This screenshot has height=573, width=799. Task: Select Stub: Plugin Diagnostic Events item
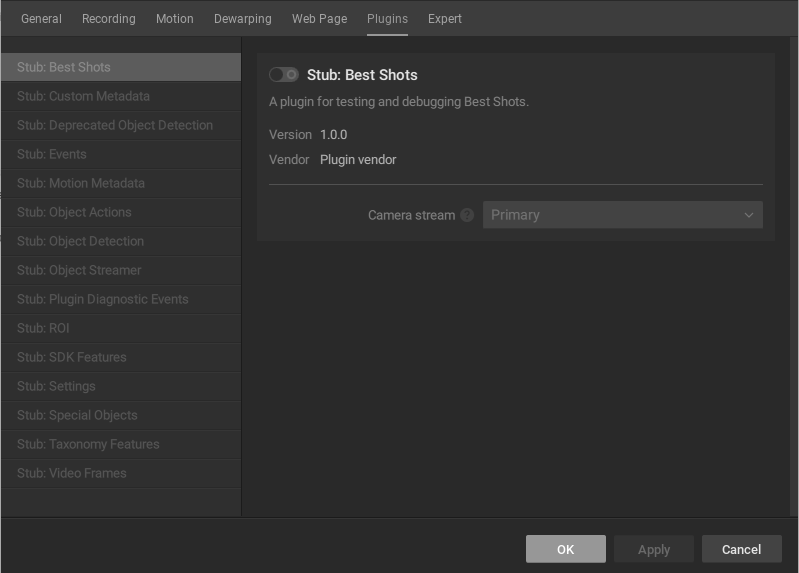(x=103, y=299)
